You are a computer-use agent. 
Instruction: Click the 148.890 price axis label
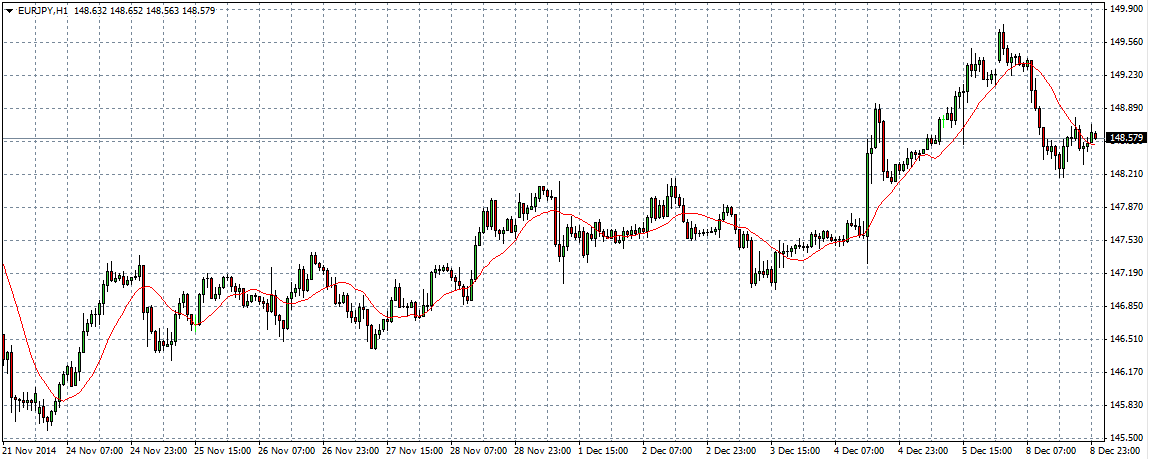1125,108
